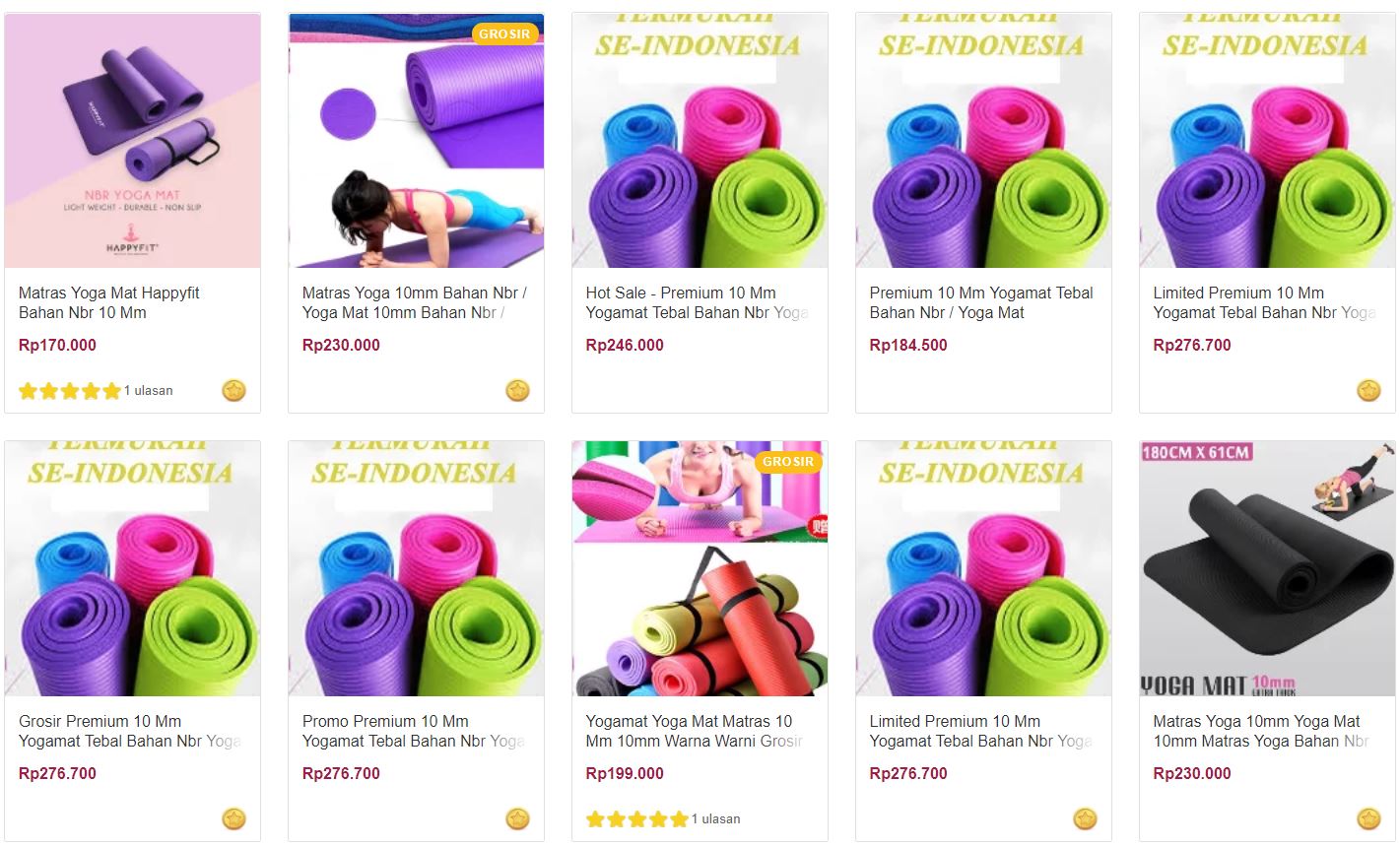Click 1 ulasan text on Happyfit card
Screen dimensions: 1400x847
(x=148, y=391)
